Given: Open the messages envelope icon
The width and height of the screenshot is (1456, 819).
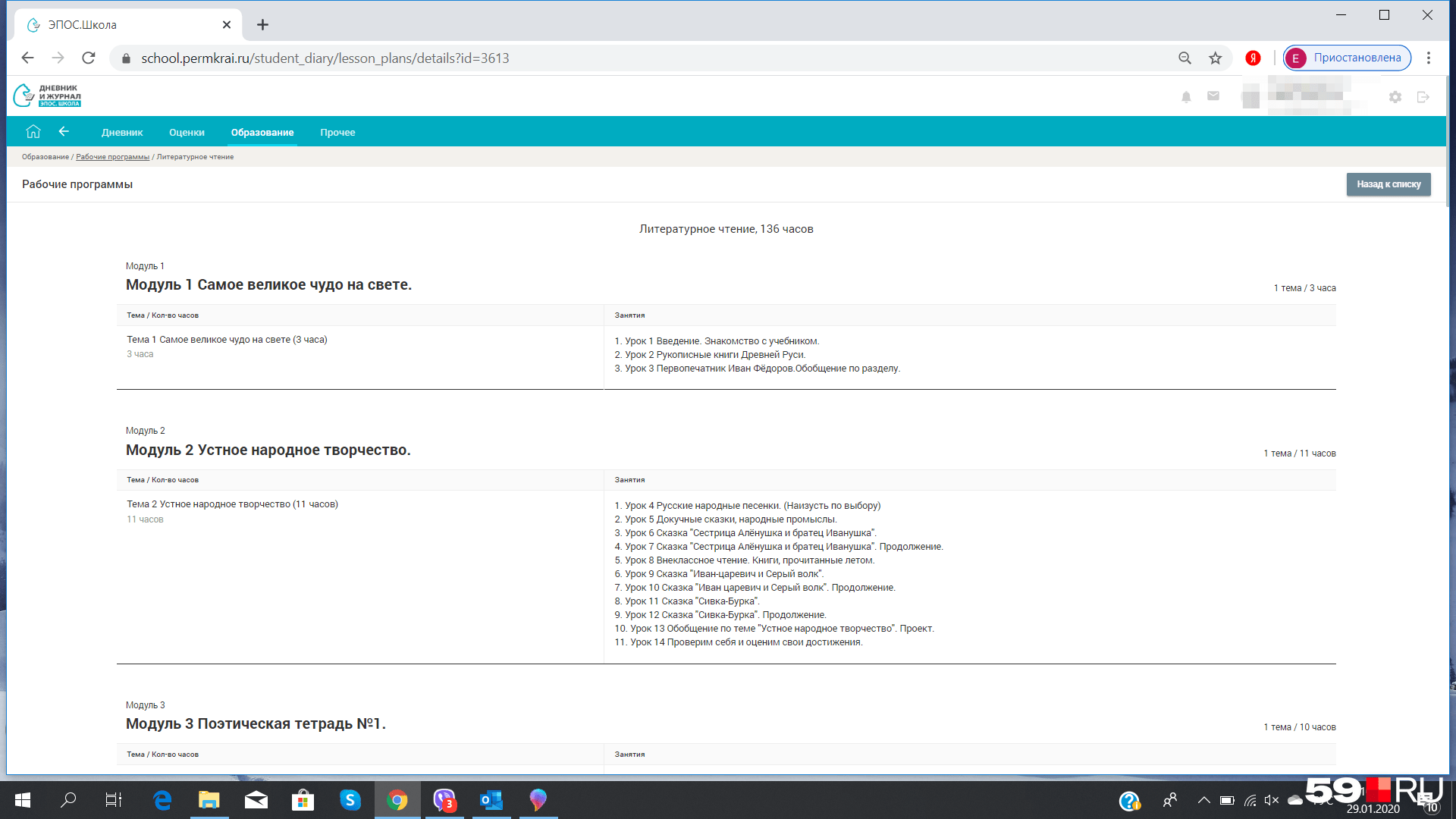Looking at the screenshot, I should tap(1213, 96).
